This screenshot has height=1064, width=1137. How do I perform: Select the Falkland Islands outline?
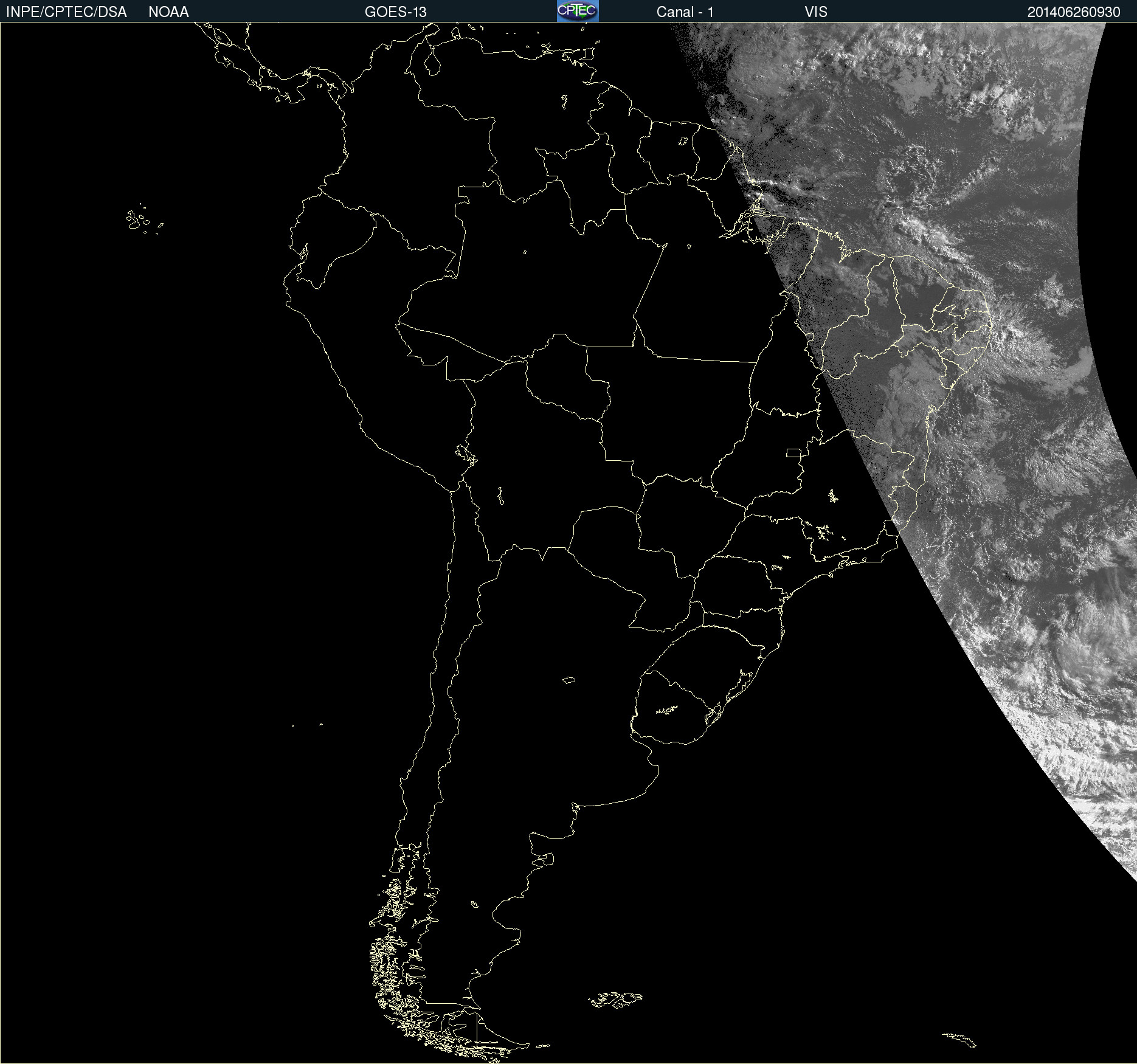(615, 1000)
